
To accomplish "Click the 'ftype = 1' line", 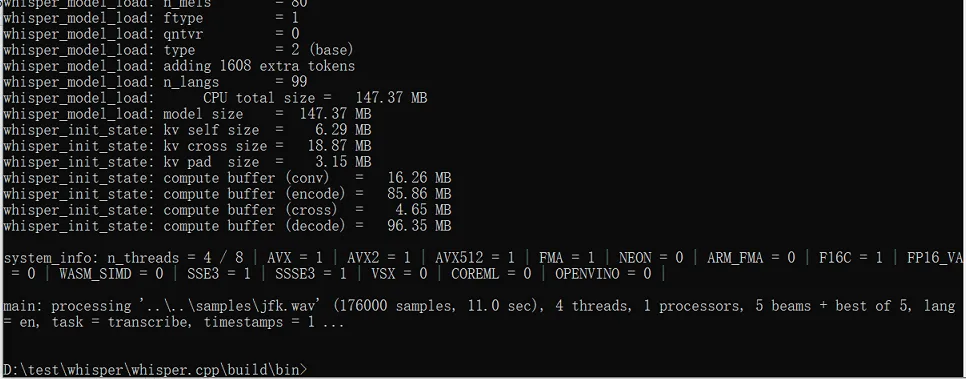I will (151, 18).
